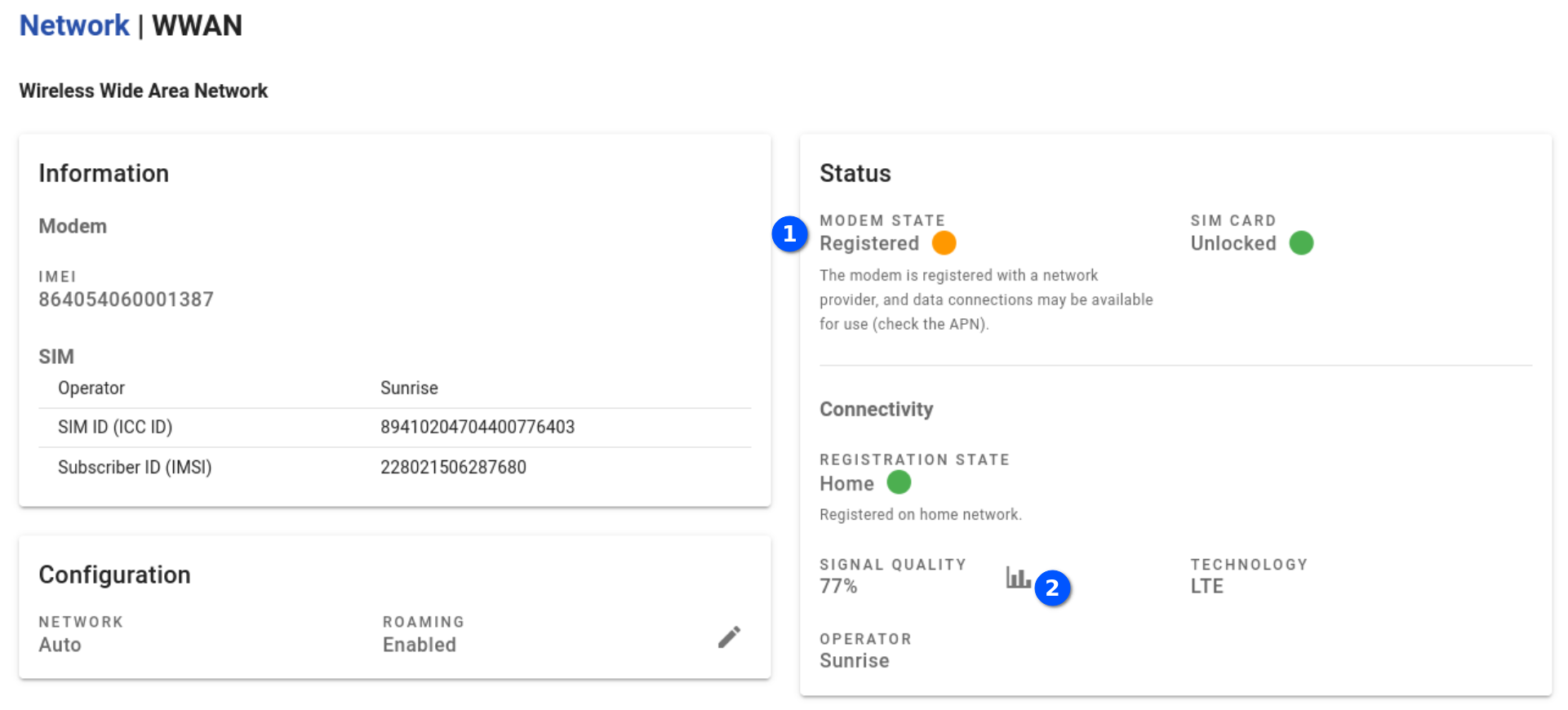The height and width of the screenshot is (710, 1568).
Task: Select the IMEI number value
Action: tap(126, 300)
